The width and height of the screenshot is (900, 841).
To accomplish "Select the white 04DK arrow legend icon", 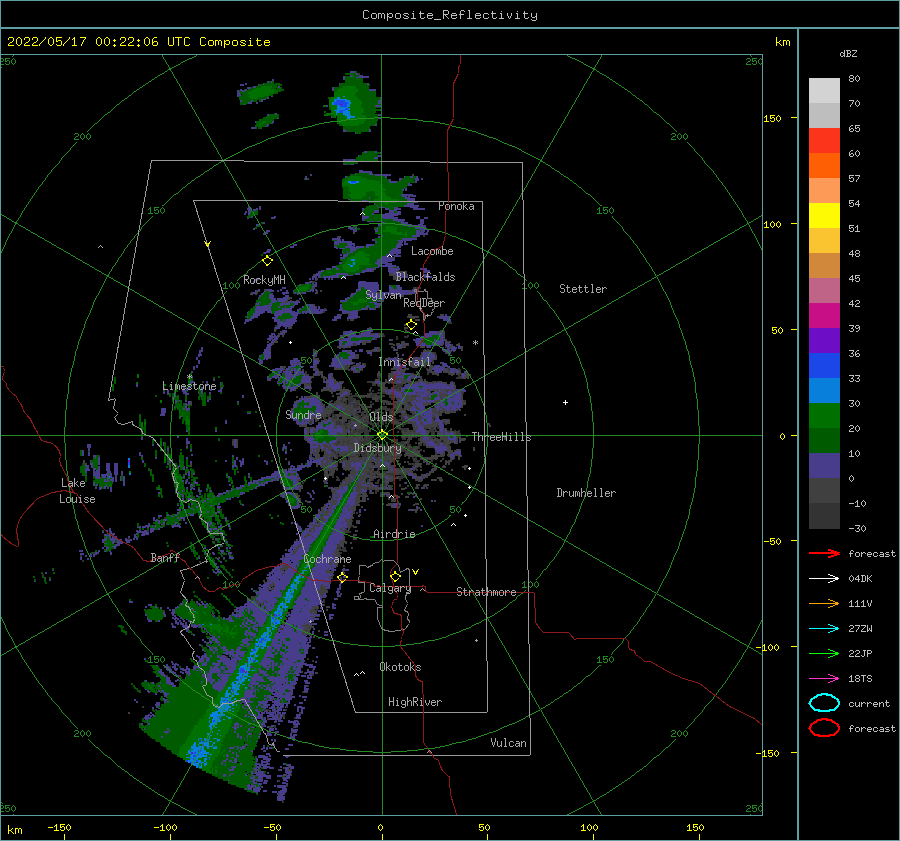I will tap(824, 578).
